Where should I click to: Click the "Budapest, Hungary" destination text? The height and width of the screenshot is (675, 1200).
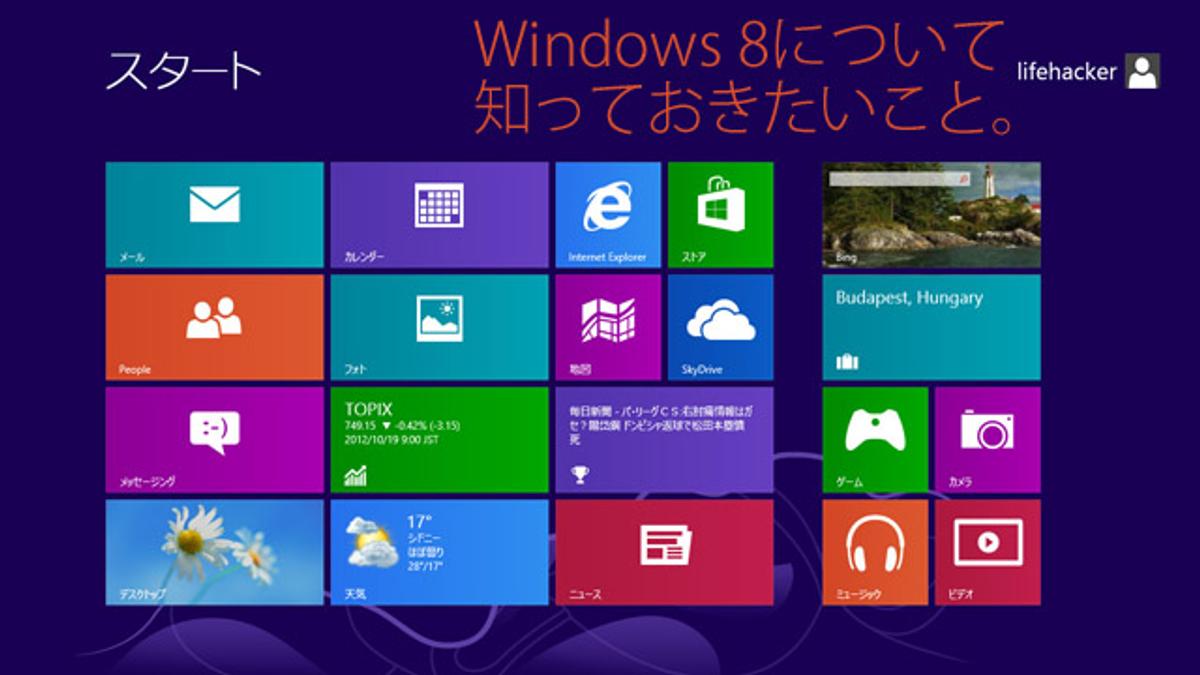click(909, 298)
